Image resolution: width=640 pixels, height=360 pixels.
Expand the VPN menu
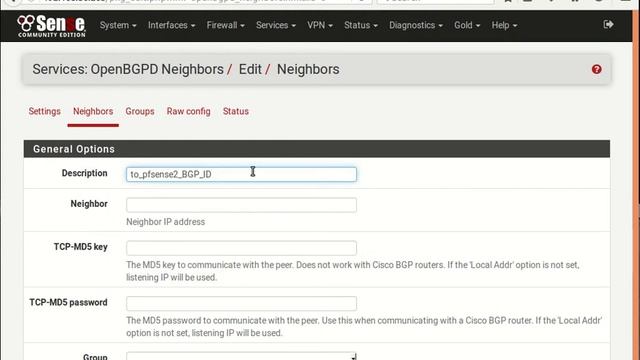[320, 25]
